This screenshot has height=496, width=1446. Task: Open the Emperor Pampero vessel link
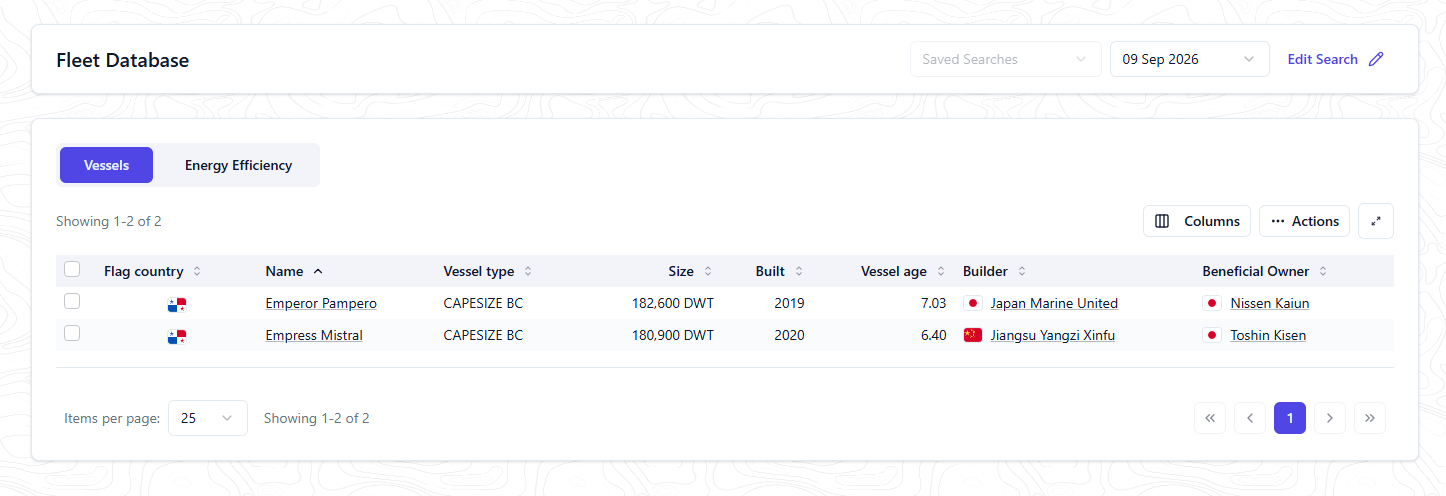[x=321, y=303]
